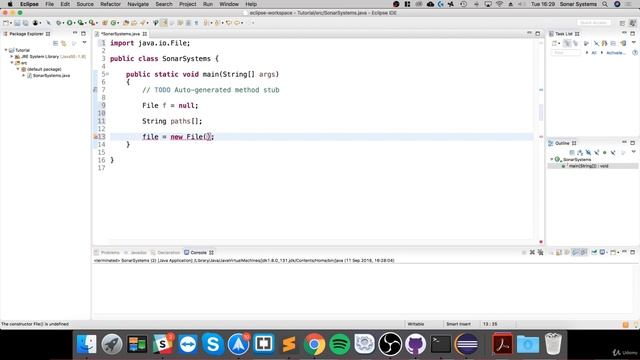Open the Navigate menu
Viewport: 640px width, 360px height.
[x=138, y=4]
